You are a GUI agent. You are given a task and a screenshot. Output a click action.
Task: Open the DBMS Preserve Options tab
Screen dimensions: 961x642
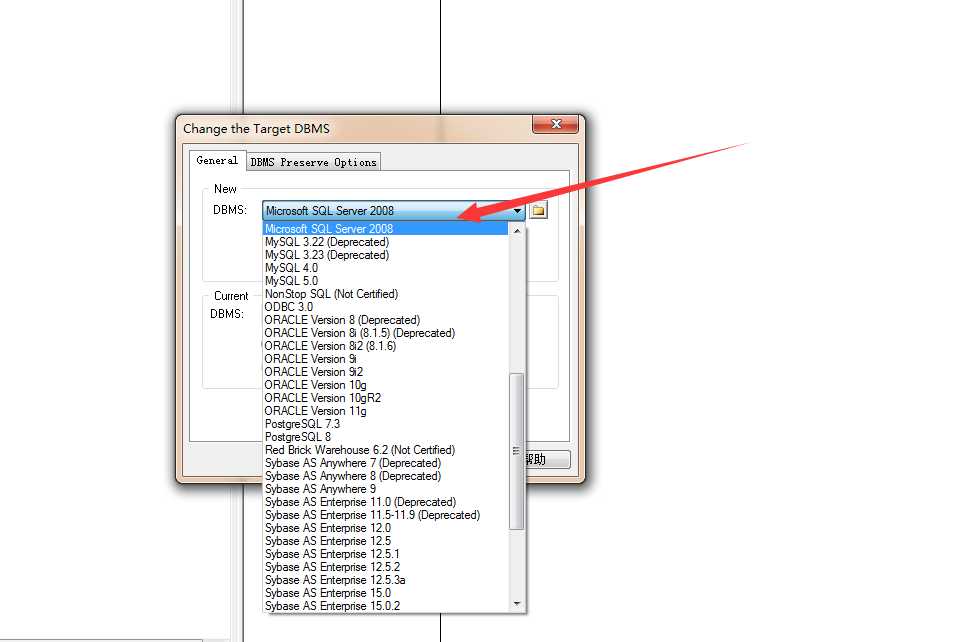(313, 162)
